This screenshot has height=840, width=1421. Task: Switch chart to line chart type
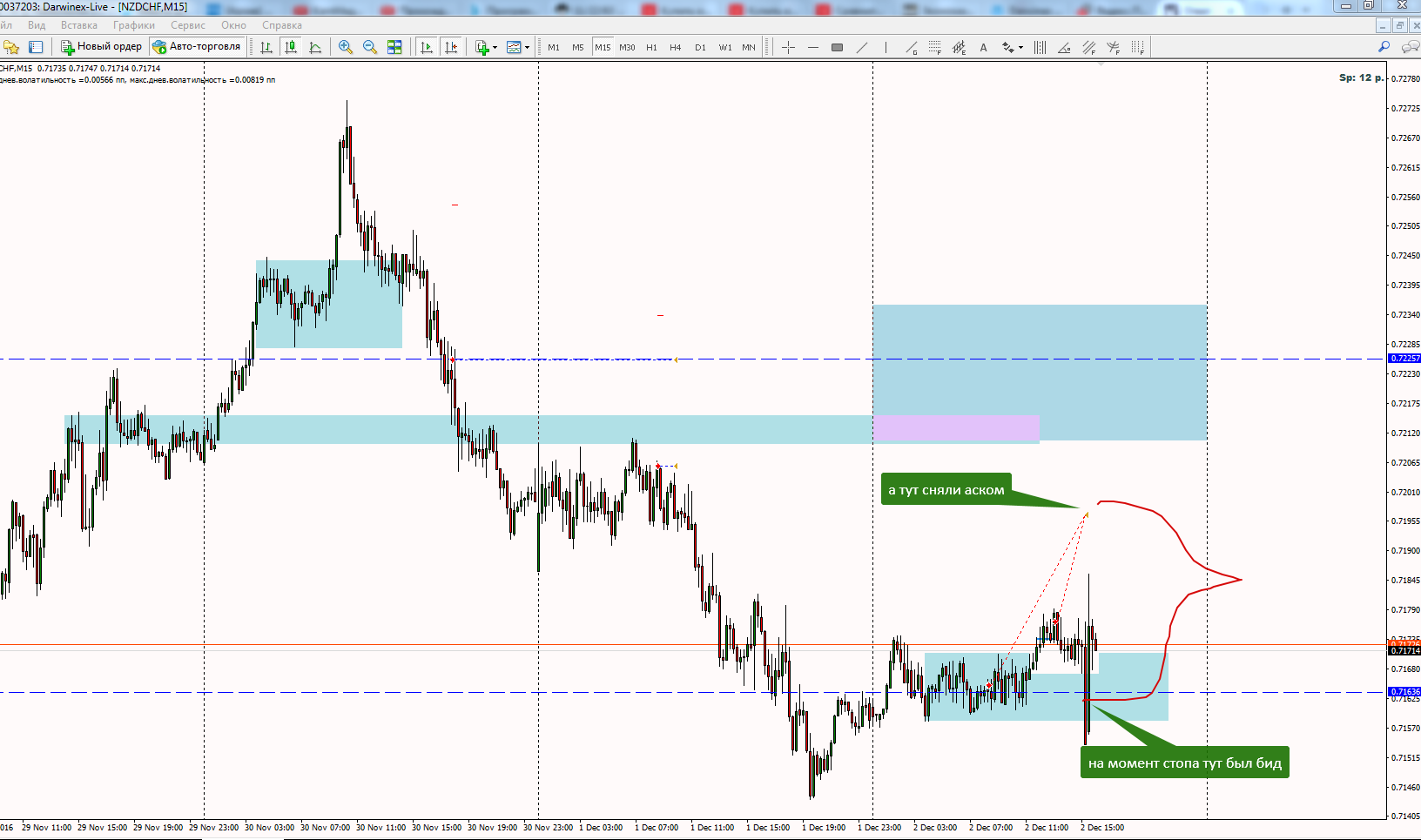tap(315, 47)
